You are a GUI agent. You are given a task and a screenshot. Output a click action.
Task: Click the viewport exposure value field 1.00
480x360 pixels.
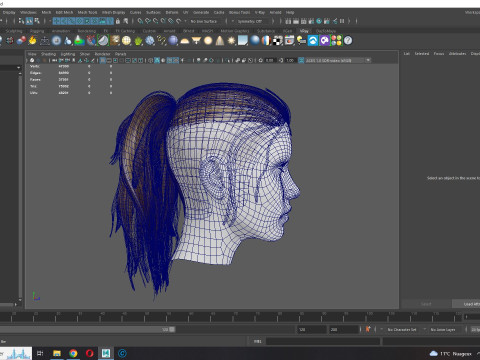point(290,60)
